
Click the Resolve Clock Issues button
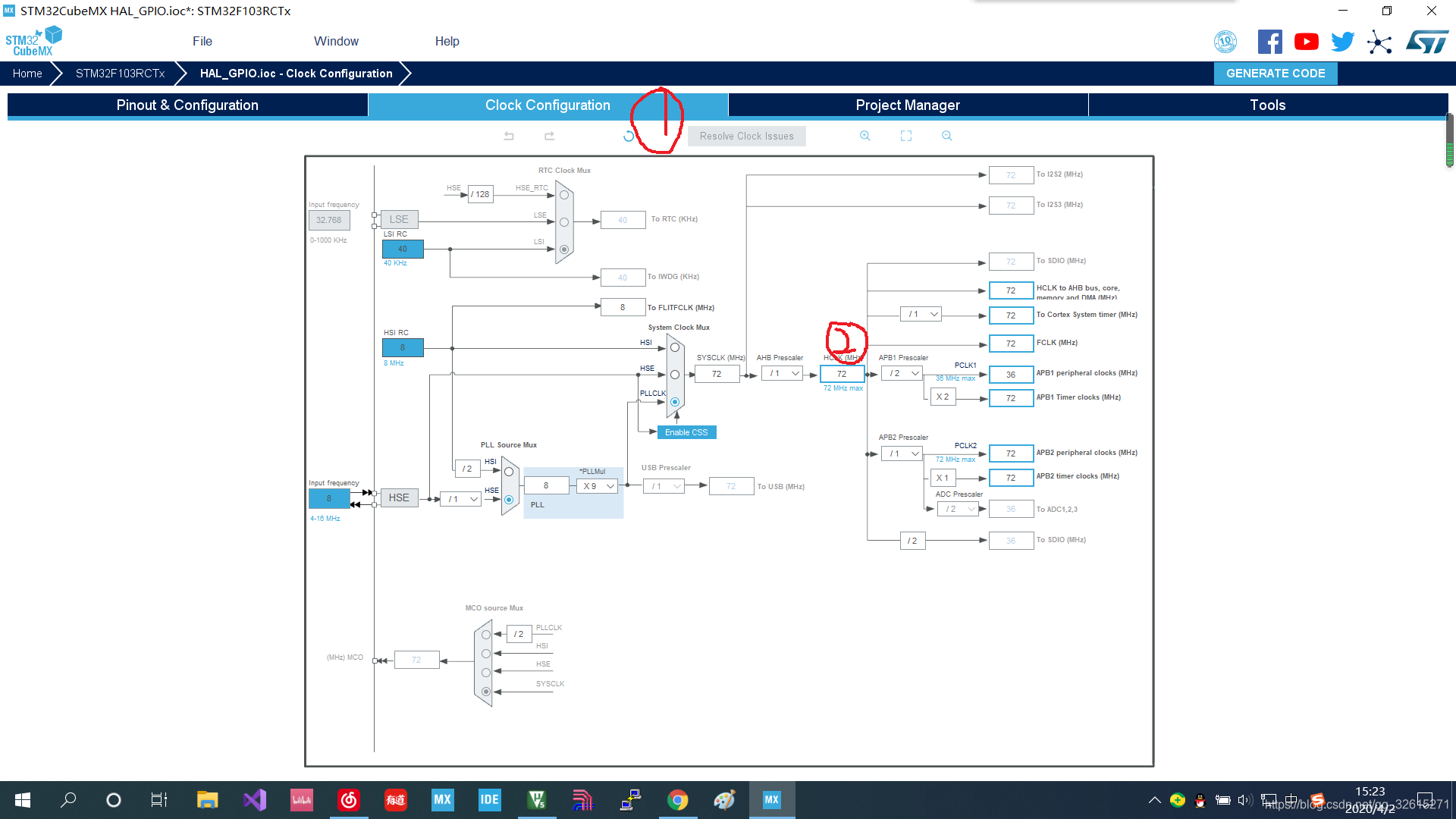tap(746, 136)
